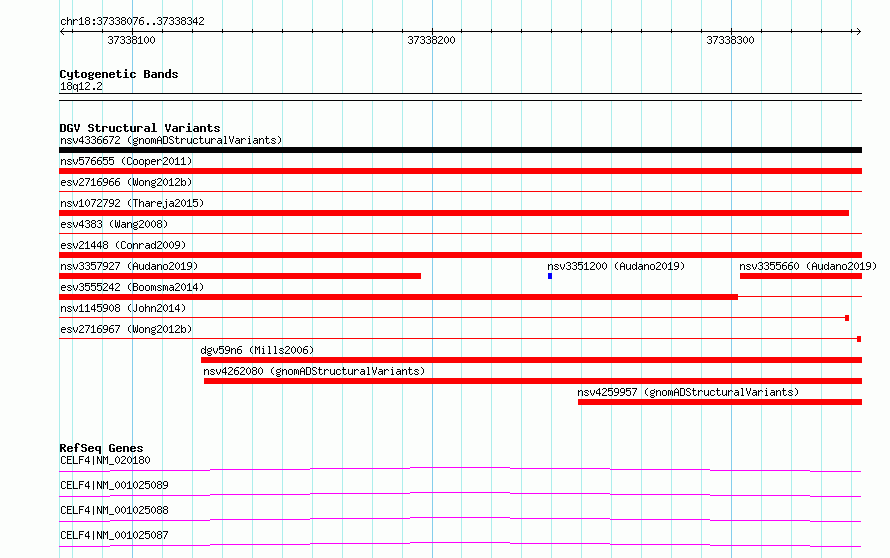Click the red nsv4259957 variant bar
The width and height of the screenshot is (890, 558).
[720, 402]
